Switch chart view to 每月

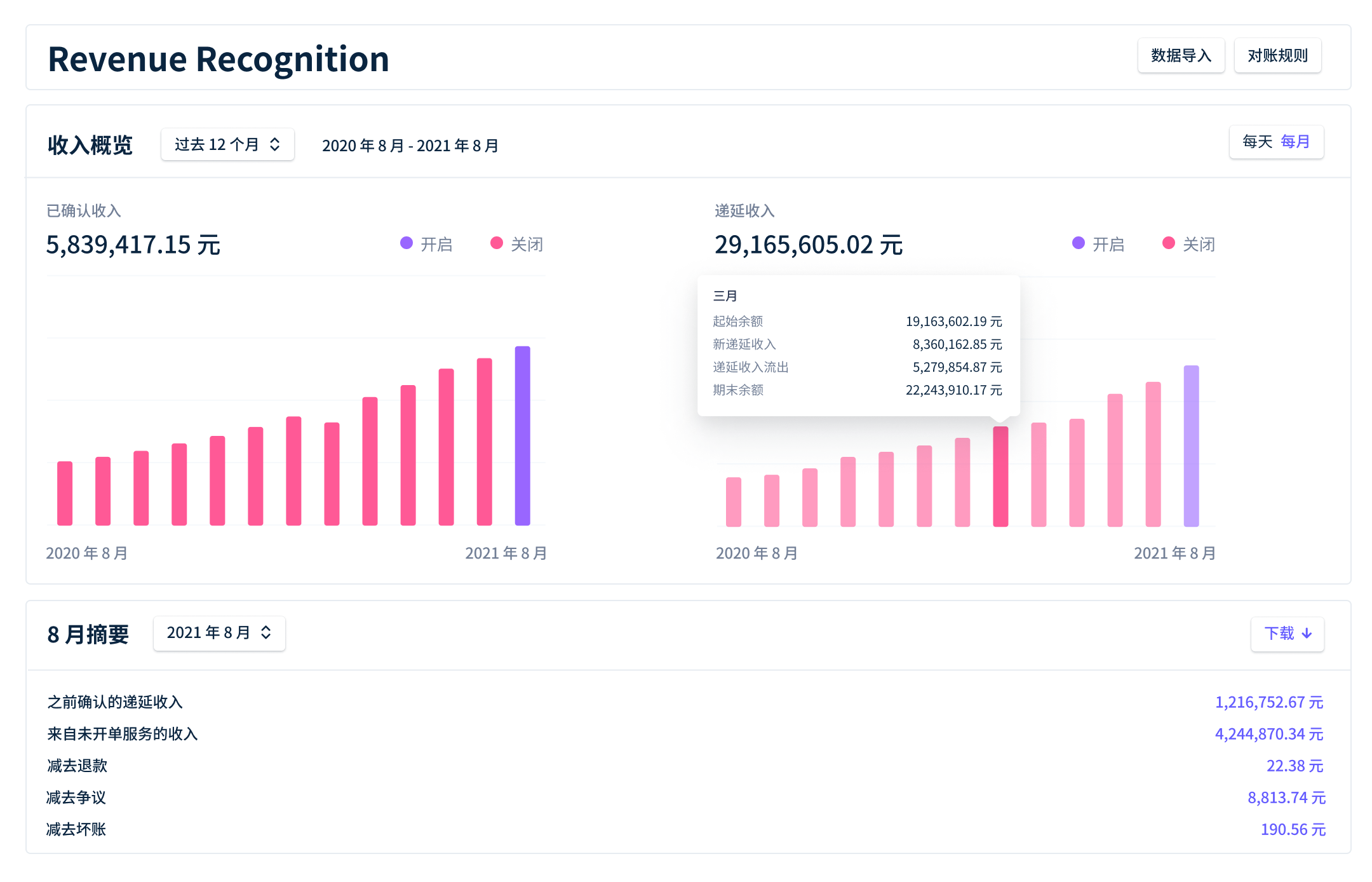click(1295, 142)
